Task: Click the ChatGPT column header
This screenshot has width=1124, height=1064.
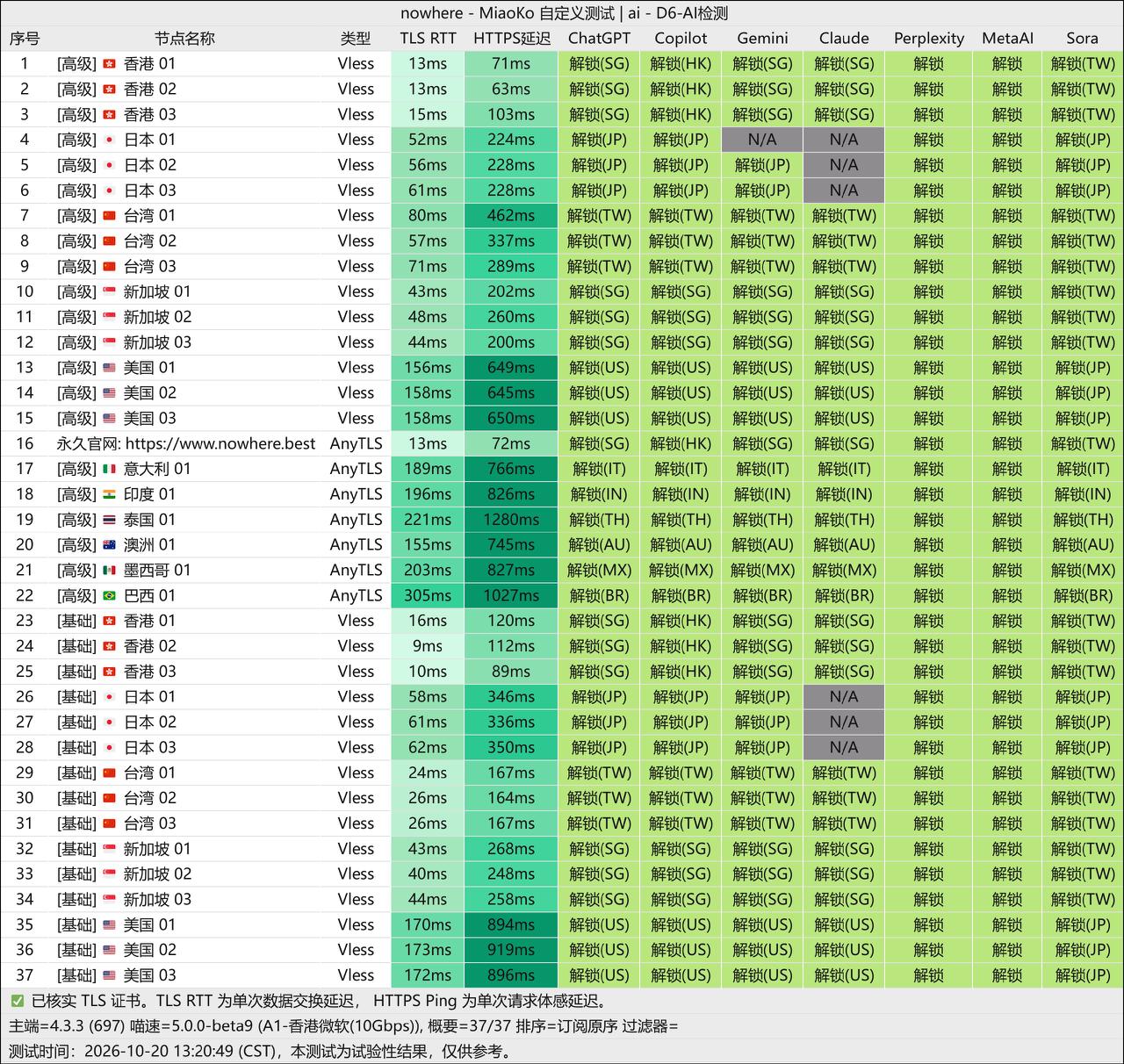Action: pos(599,39)
